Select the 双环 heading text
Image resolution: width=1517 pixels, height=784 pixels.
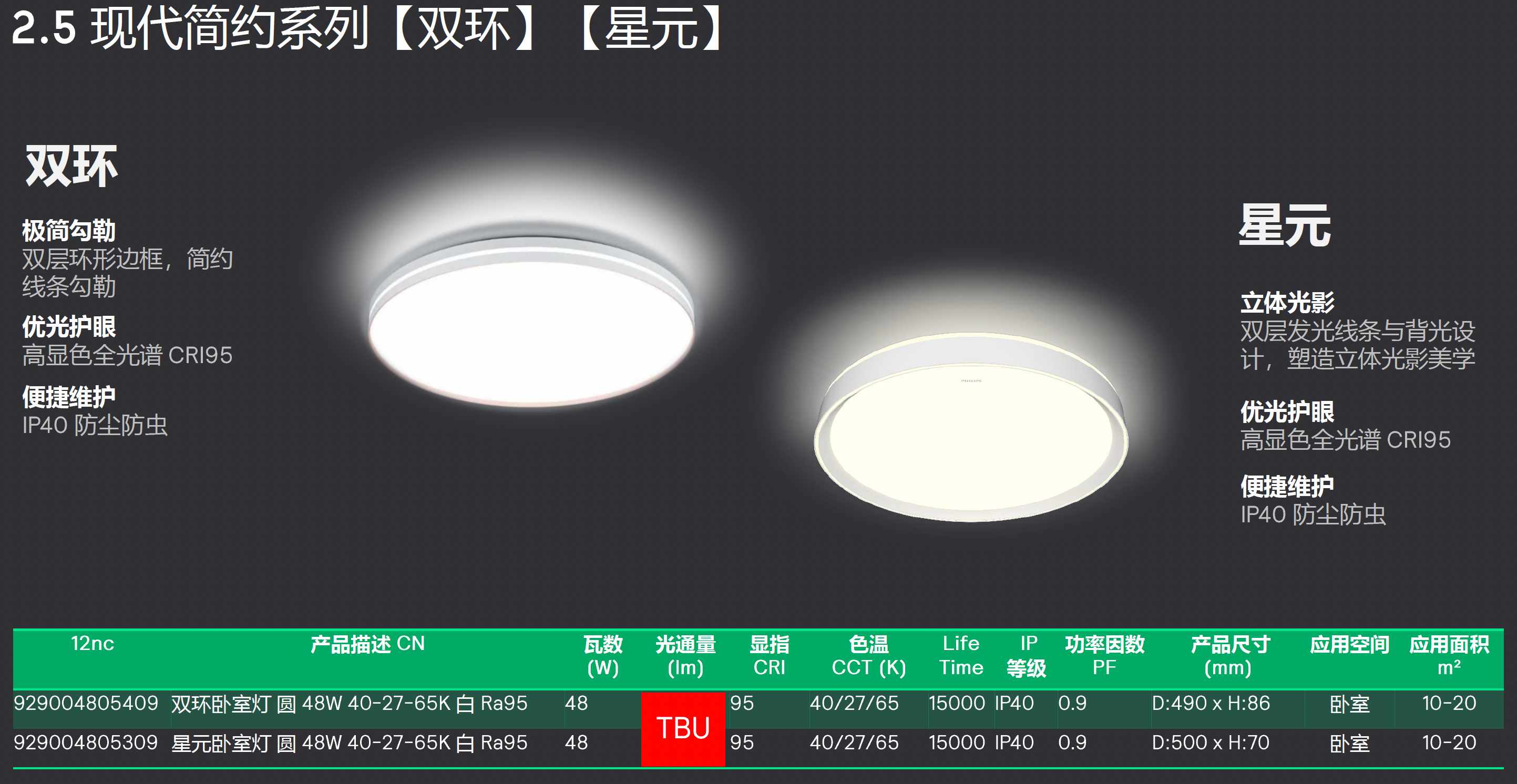[x=71, y=167]
